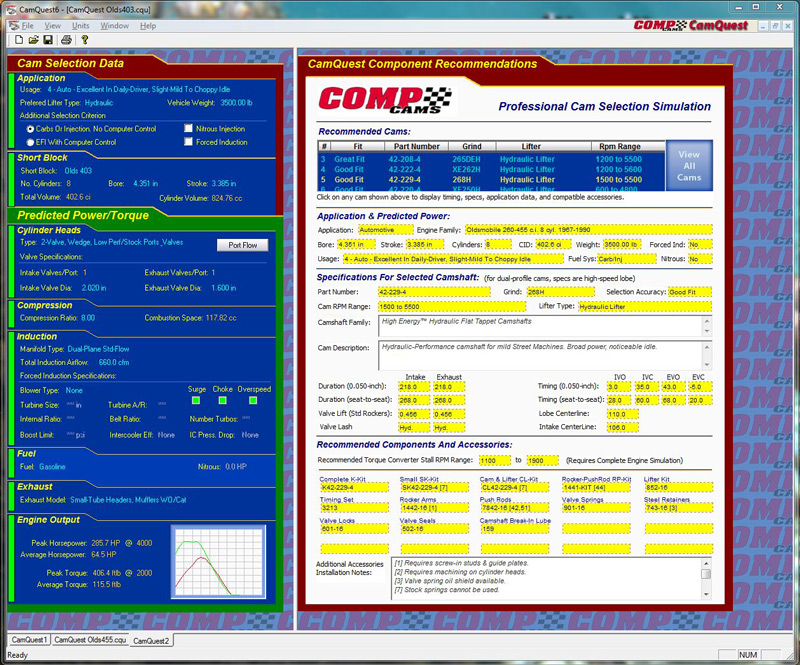Switch to the CamQuest2 tab
Screen dimensions: 800x665
point(151,641)
